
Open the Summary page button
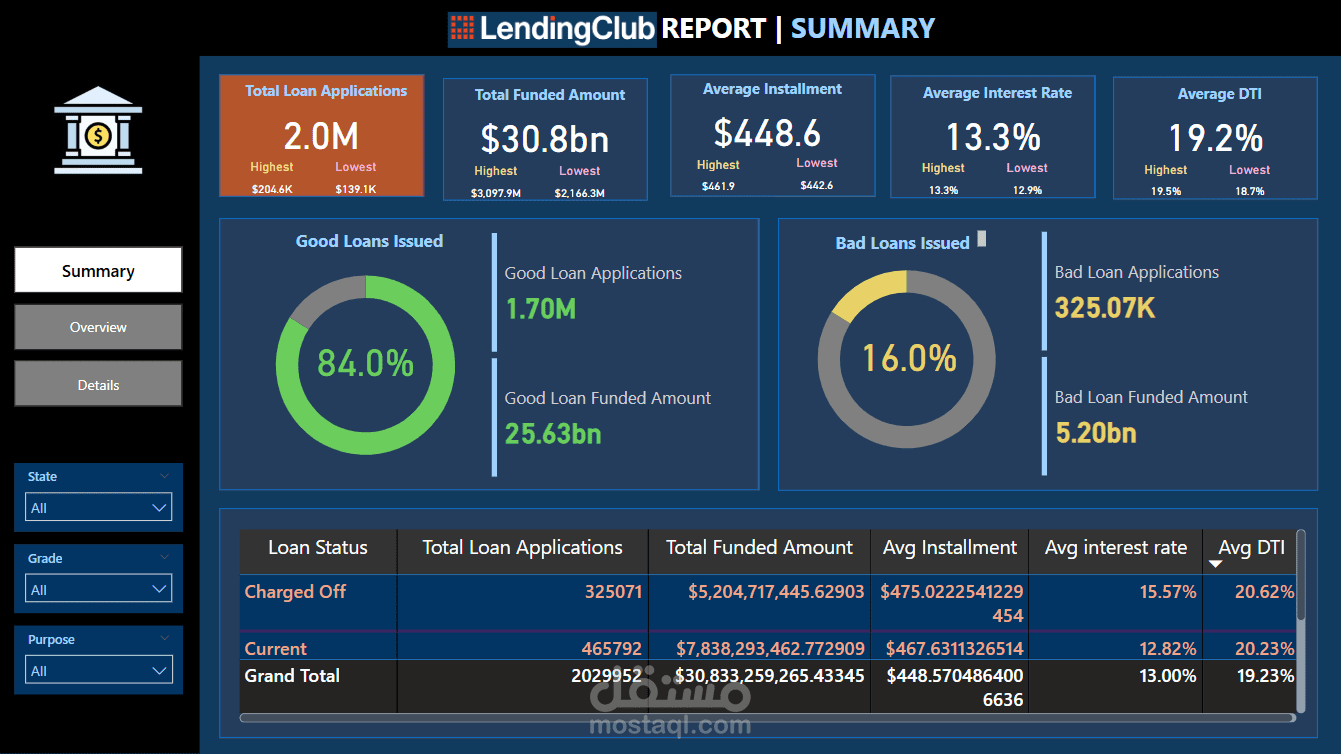point(98,270)
